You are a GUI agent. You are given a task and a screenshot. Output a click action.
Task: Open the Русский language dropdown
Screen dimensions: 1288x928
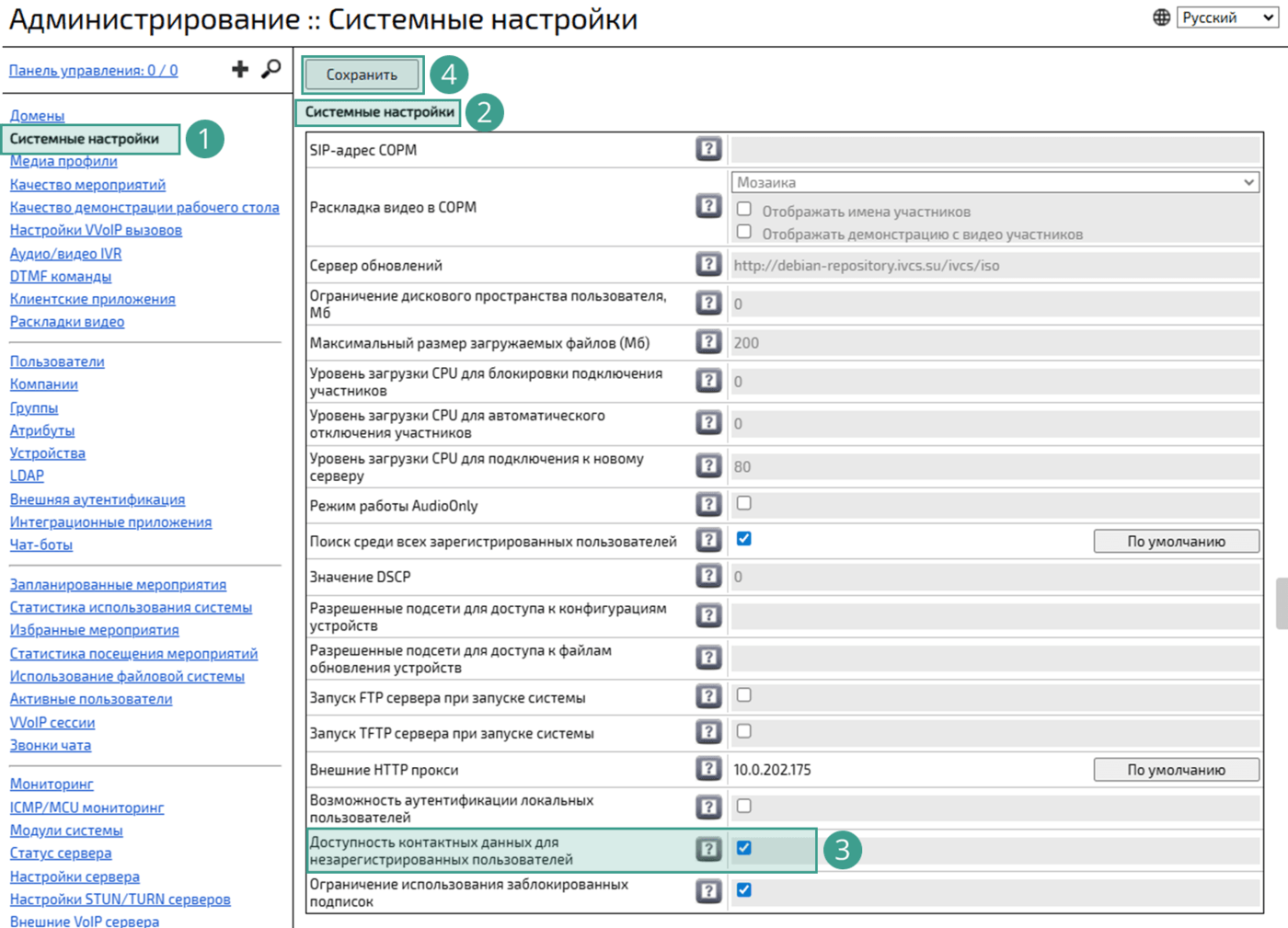[1227, 17]
